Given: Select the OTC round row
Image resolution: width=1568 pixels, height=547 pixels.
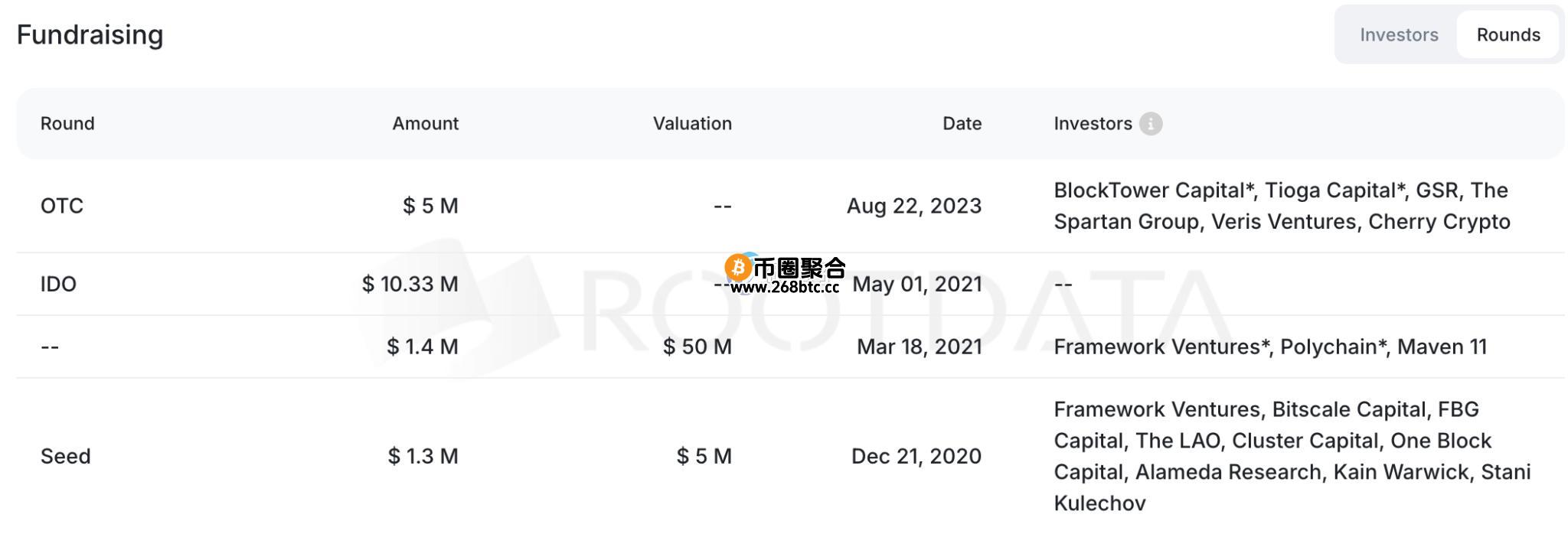Looking at the screenshot, I should click(790, 206).
